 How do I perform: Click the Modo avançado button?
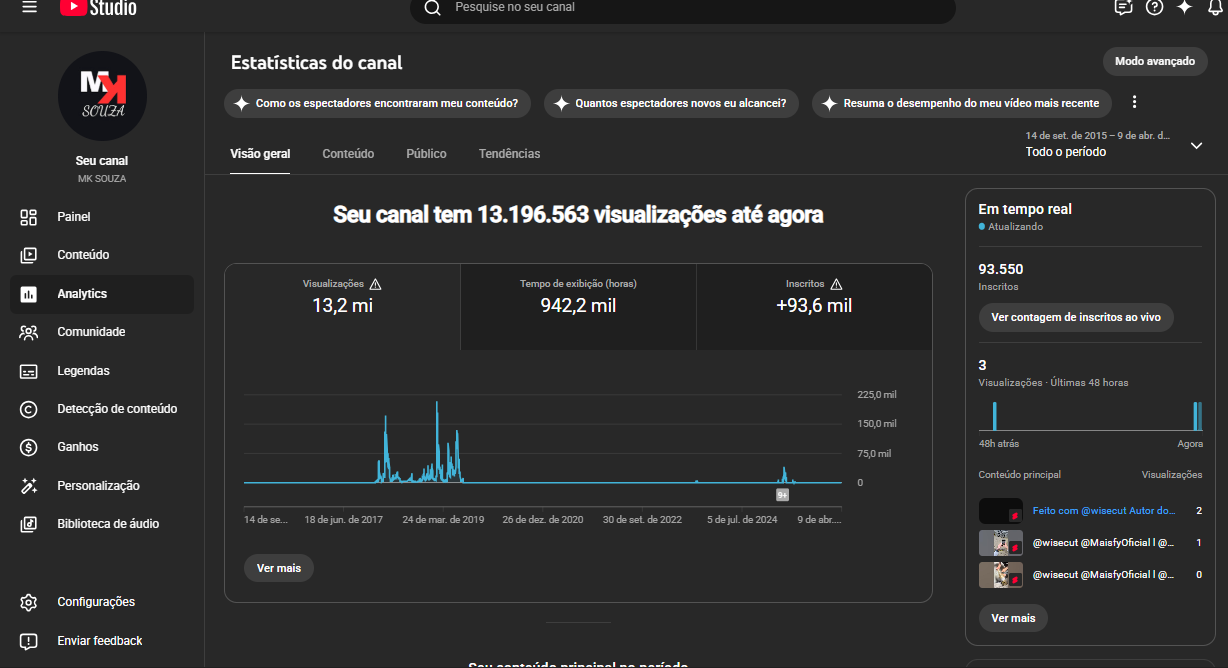(x=1154, y=61)
